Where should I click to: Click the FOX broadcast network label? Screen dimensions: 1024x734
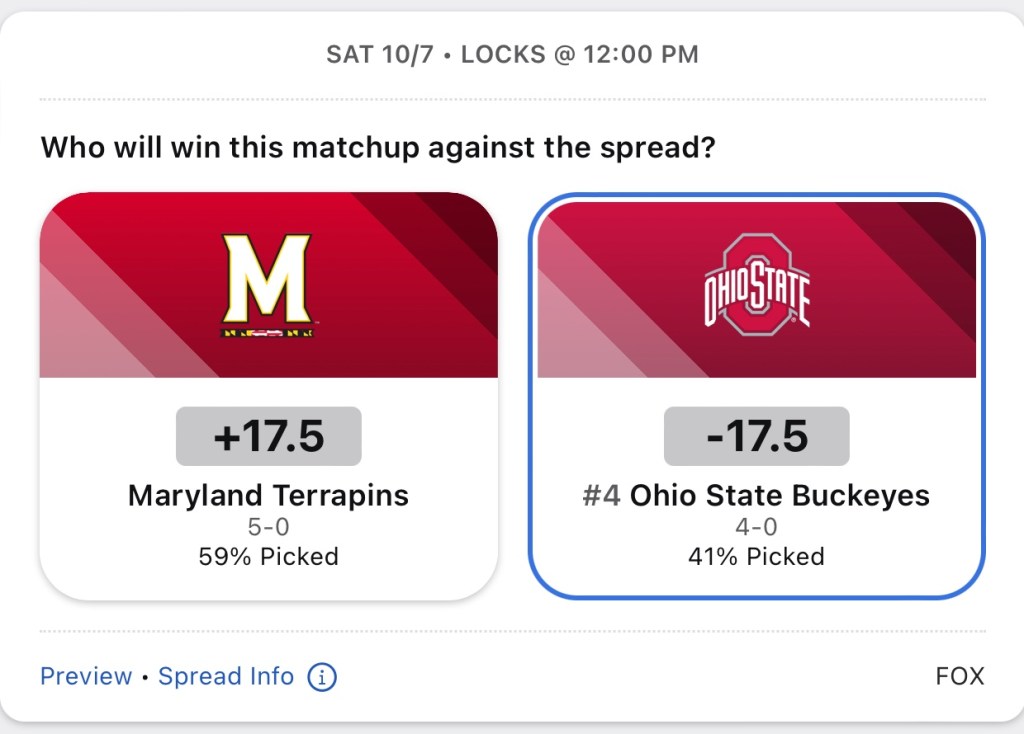[960, 677]
